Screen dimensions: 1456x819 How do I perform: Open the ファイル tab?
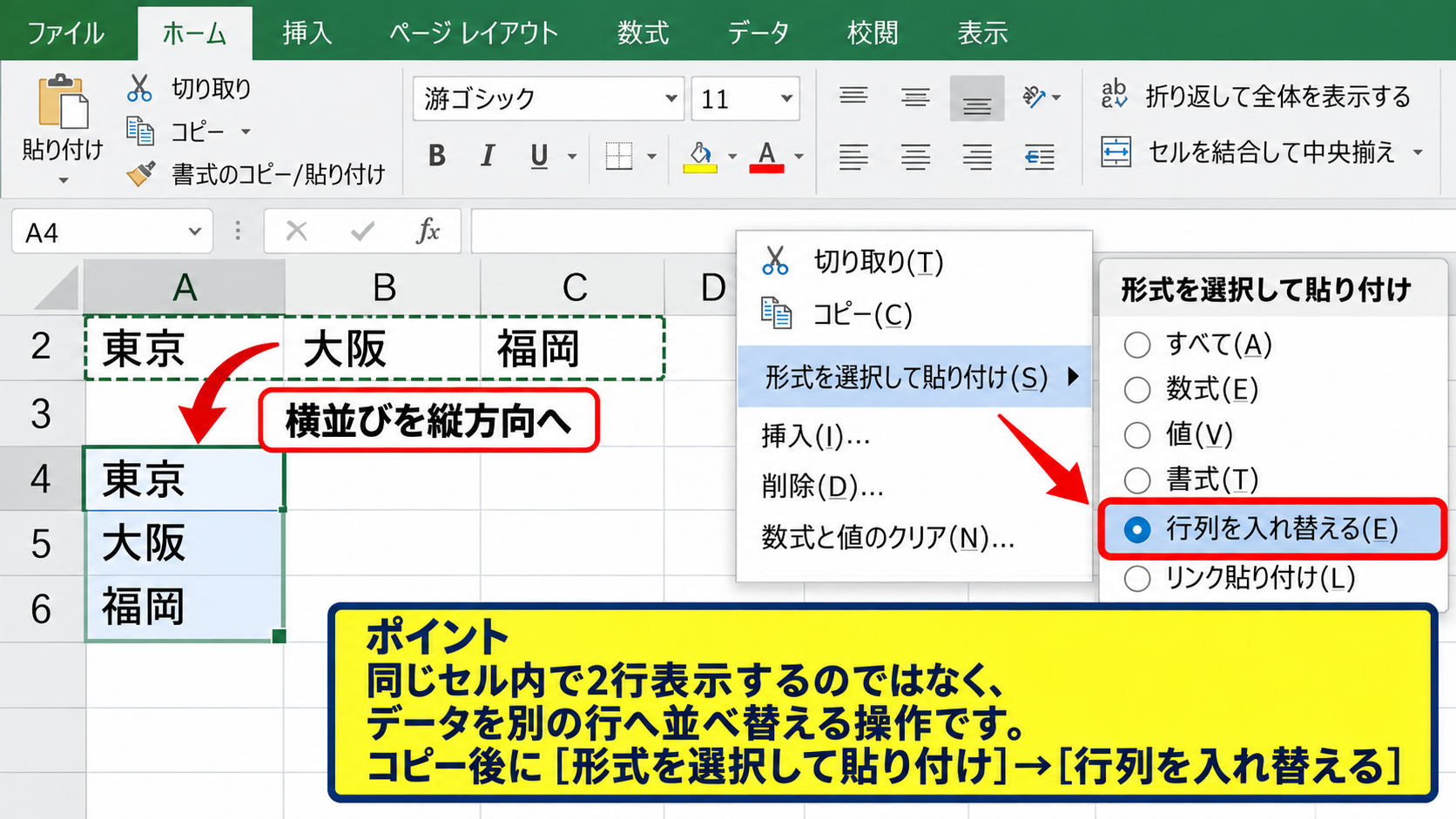click(x=66, y=33)
